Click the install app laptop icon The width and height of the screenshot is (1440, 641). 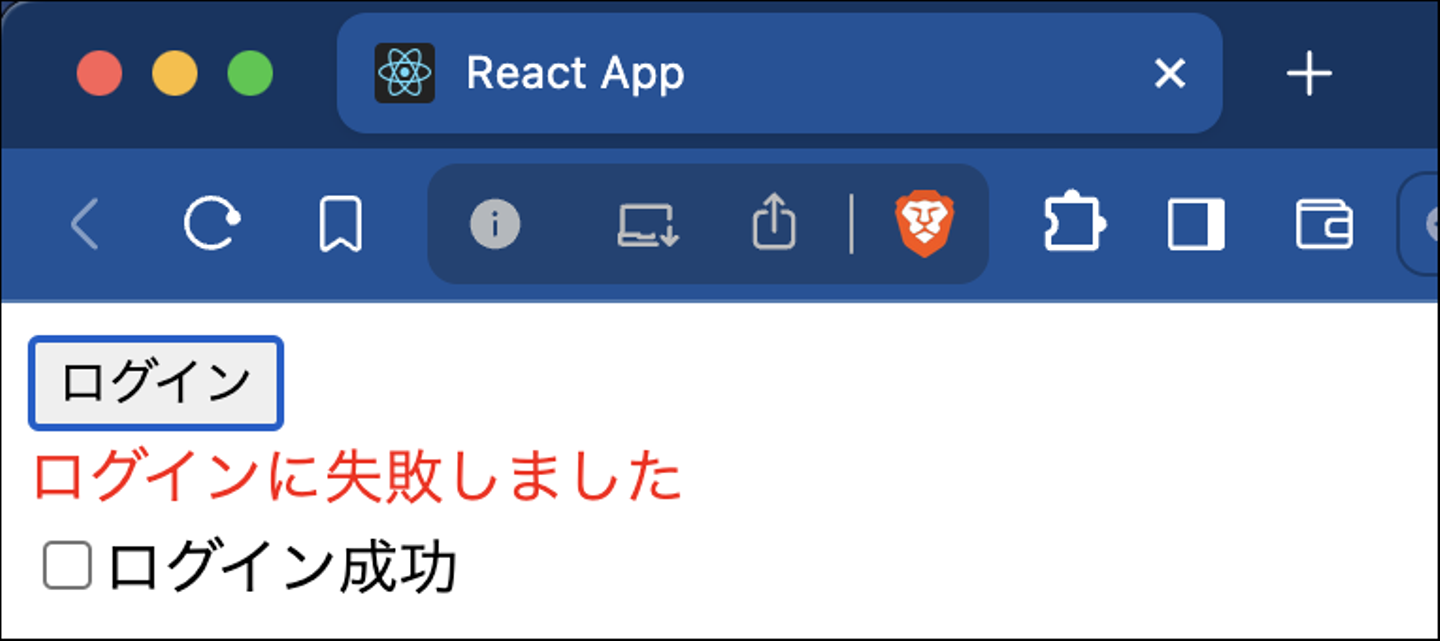(648, 225)
